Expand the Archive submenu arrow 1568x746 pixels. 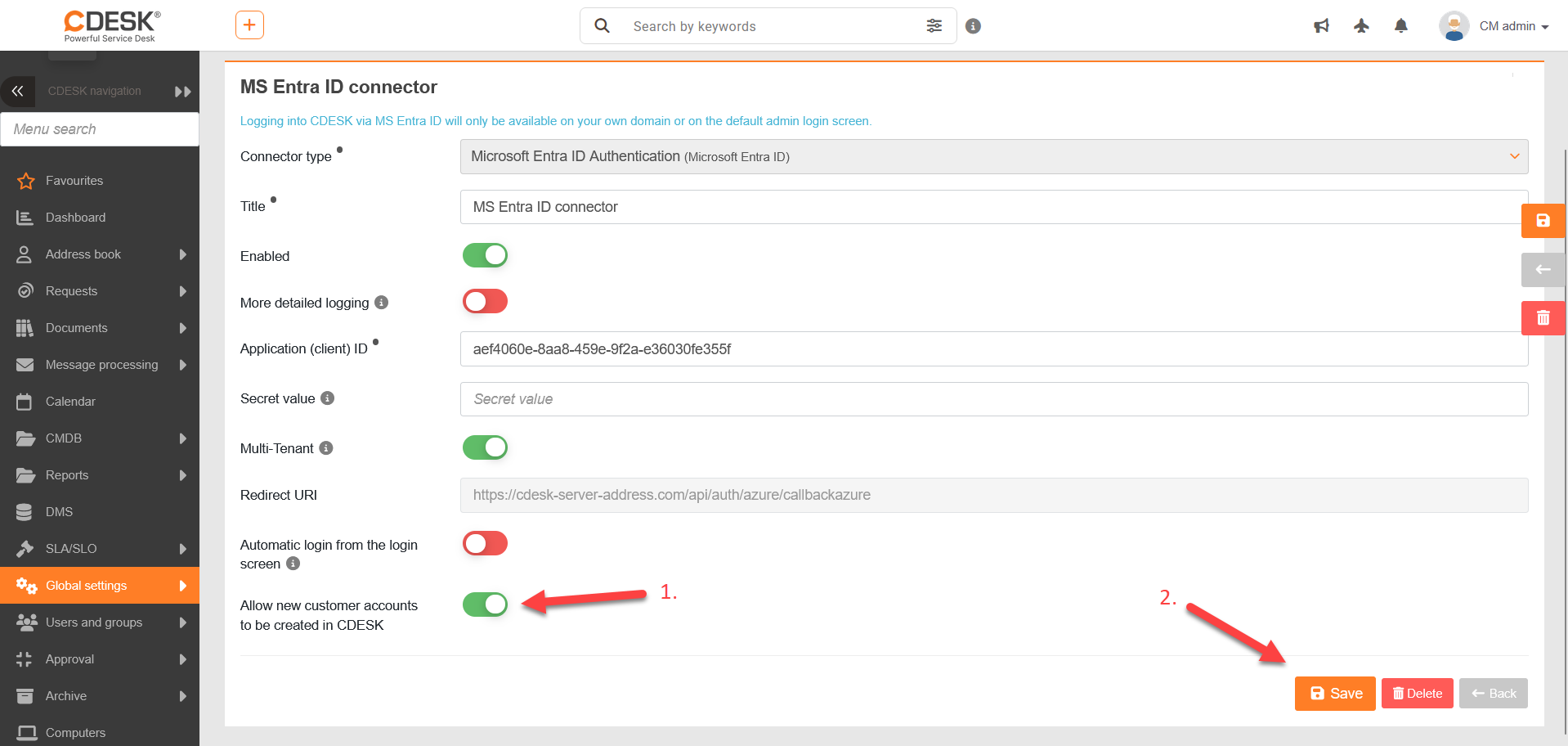coord(183,696)
